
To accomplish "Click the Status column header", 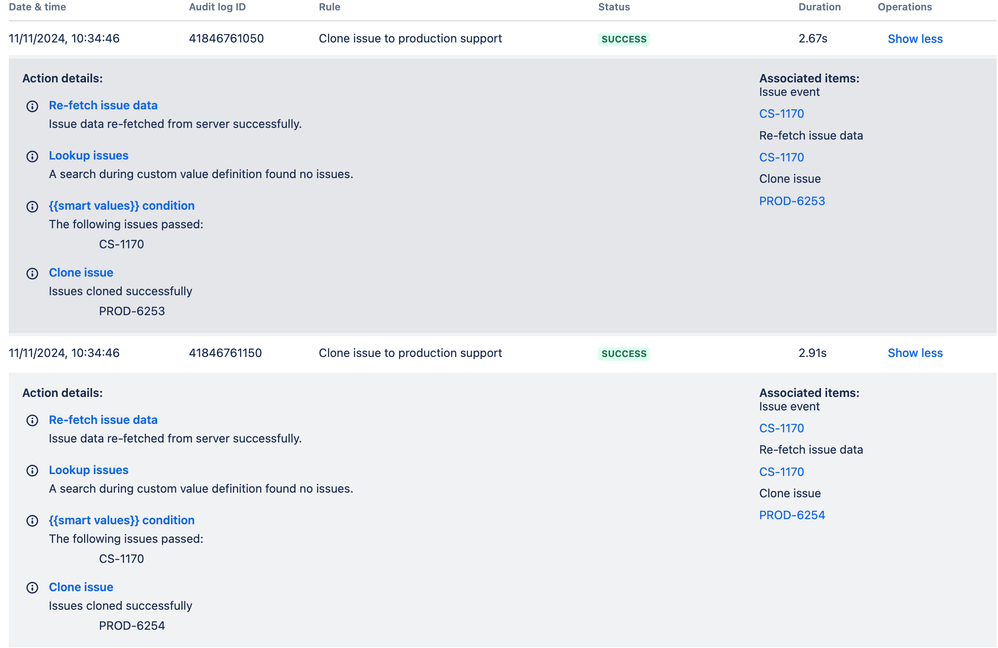I will click(x=614, y=7).
